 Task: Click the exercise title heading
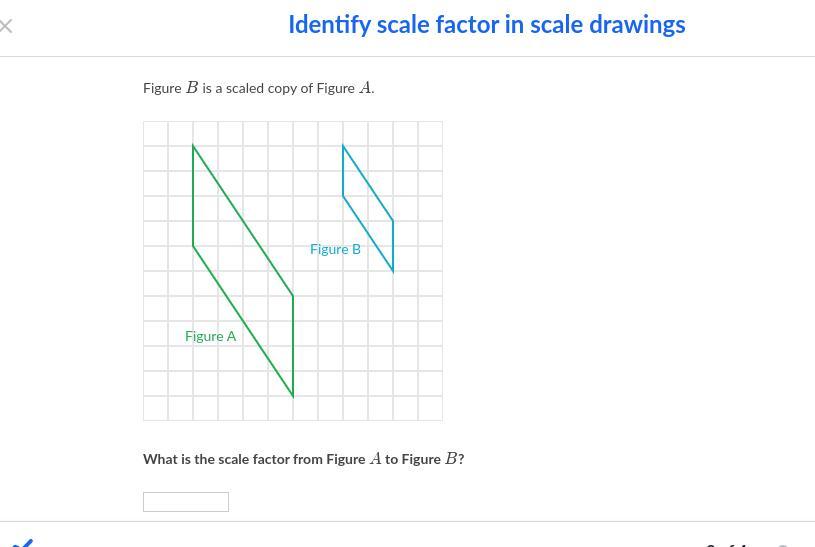tap(486, 25)
